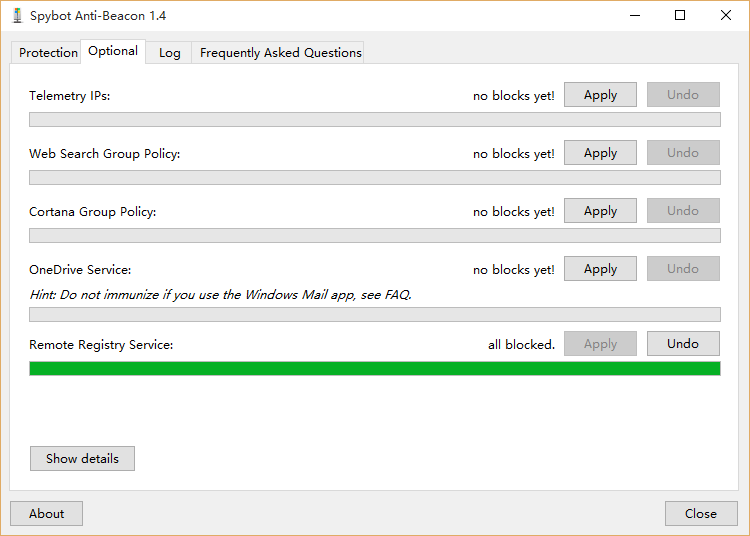Switch to the Protection tab
This screenshot has width=750, height=536.
click(x=48, y=53)
